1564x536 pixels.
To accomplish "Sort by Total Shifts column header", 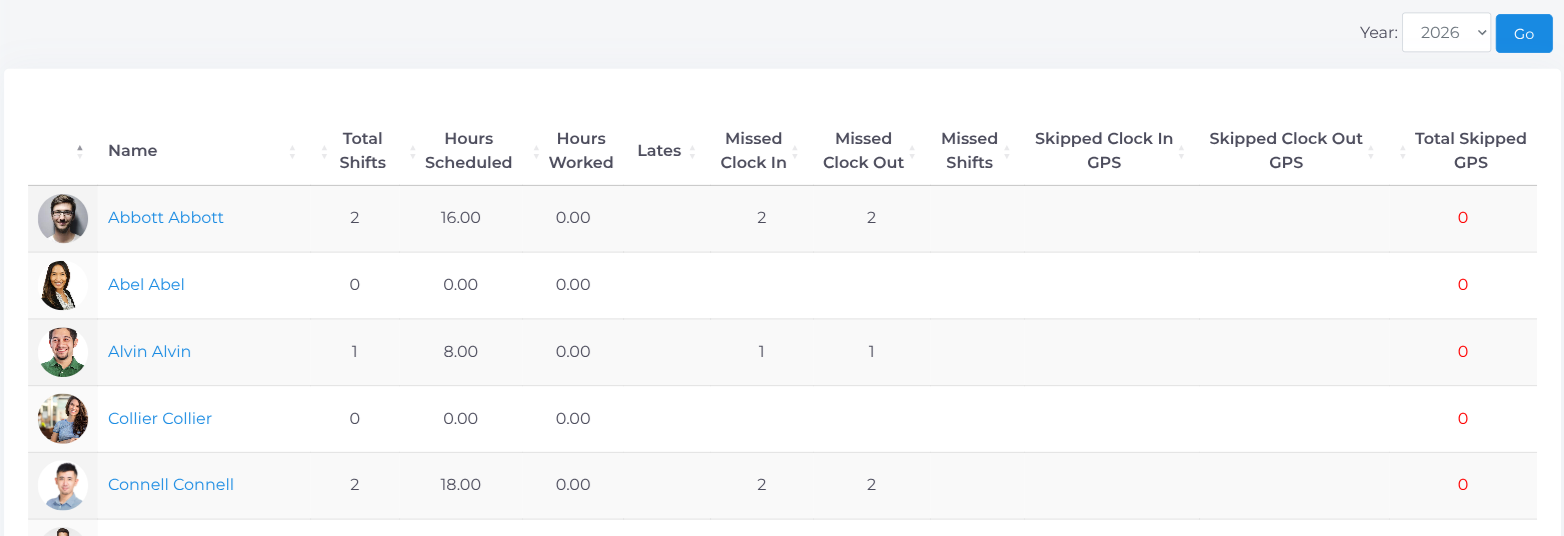I will coord(362,150).
